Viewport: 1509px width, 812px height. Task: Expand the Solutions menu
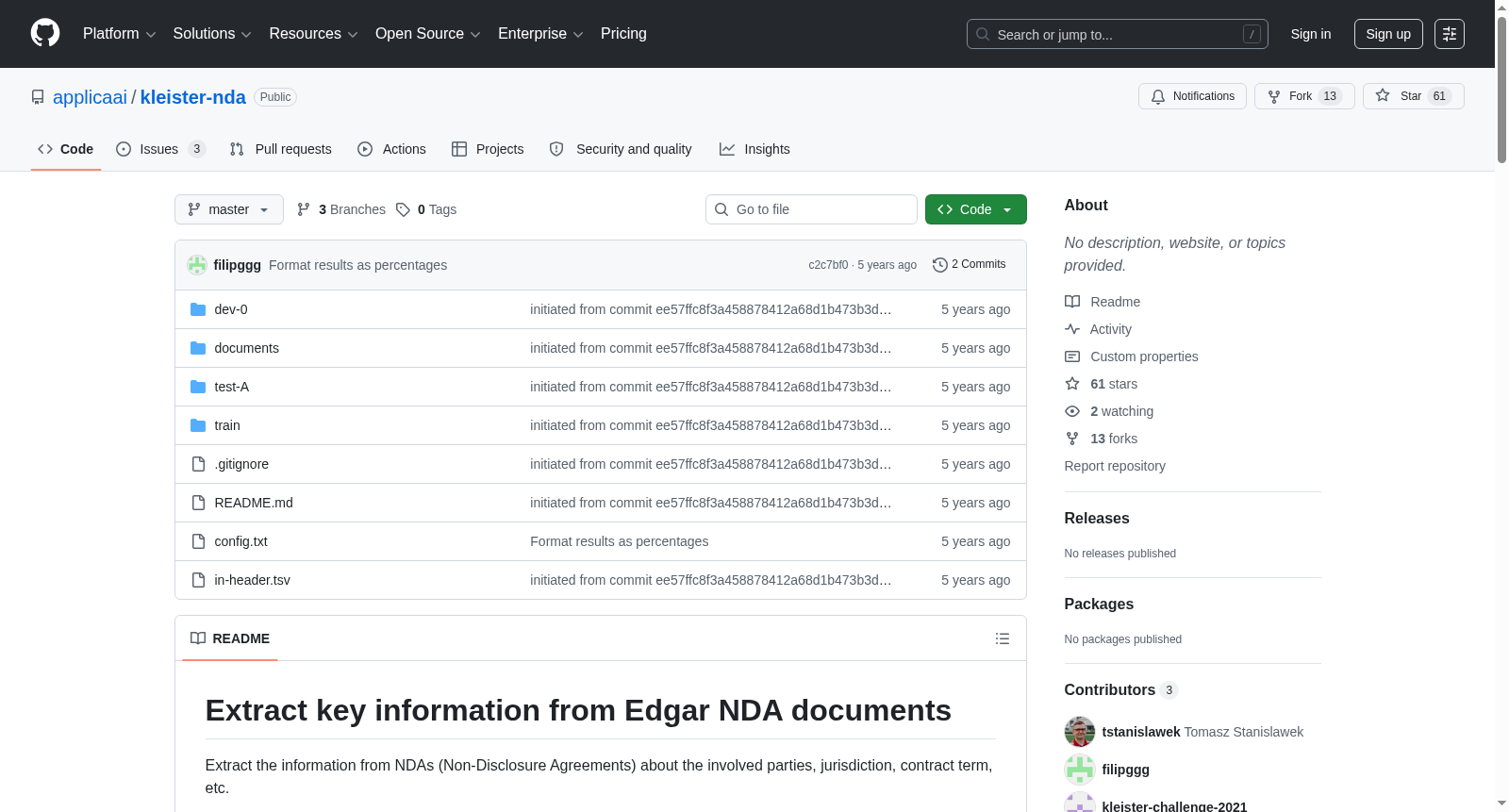tap(212, 34)
